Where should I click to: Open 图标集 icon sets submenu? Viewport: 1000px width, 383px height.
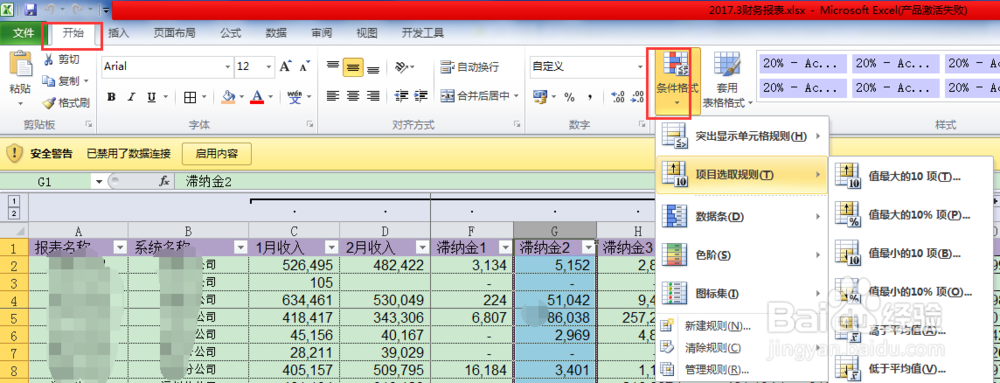pos(742,293)
